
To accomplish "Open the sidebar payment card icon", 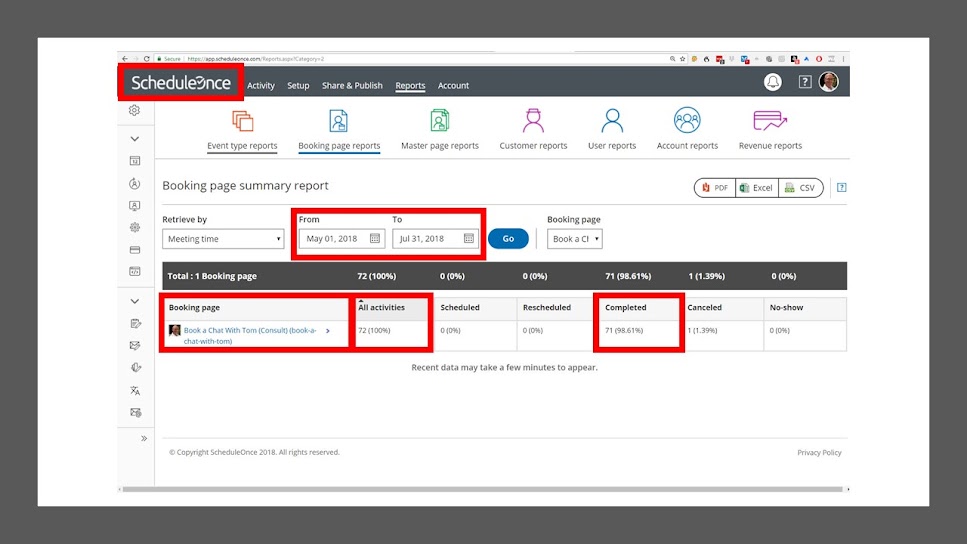I will tap(135, 250).
